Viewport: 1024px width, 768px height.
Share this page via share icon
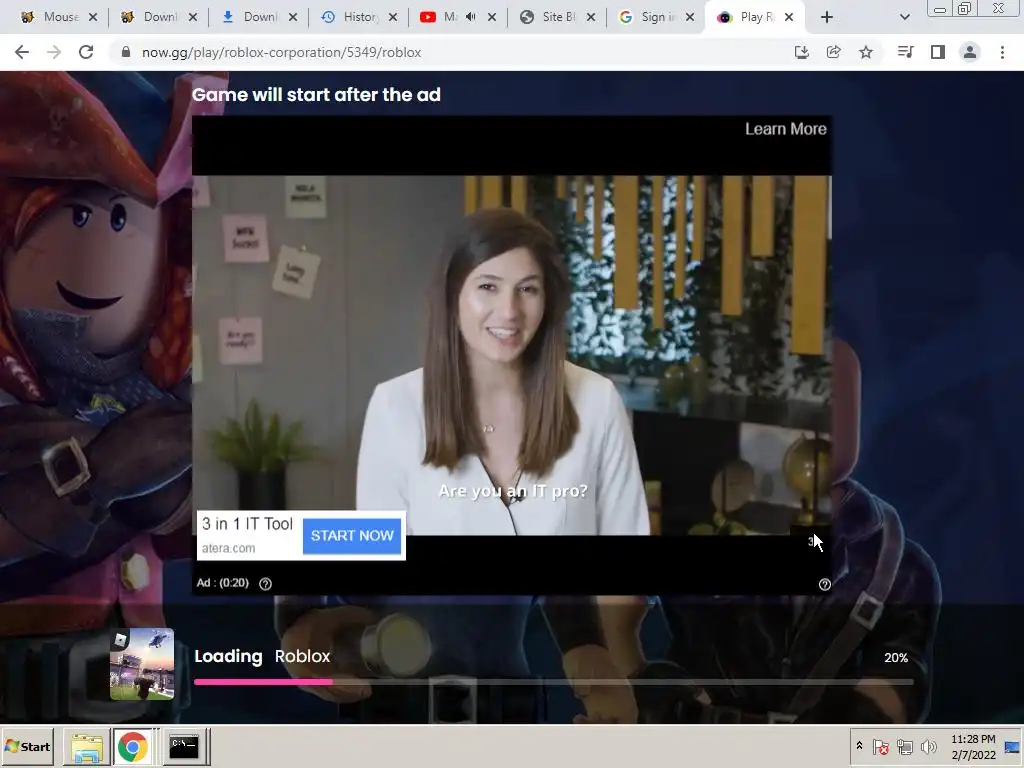click(833, 52)
